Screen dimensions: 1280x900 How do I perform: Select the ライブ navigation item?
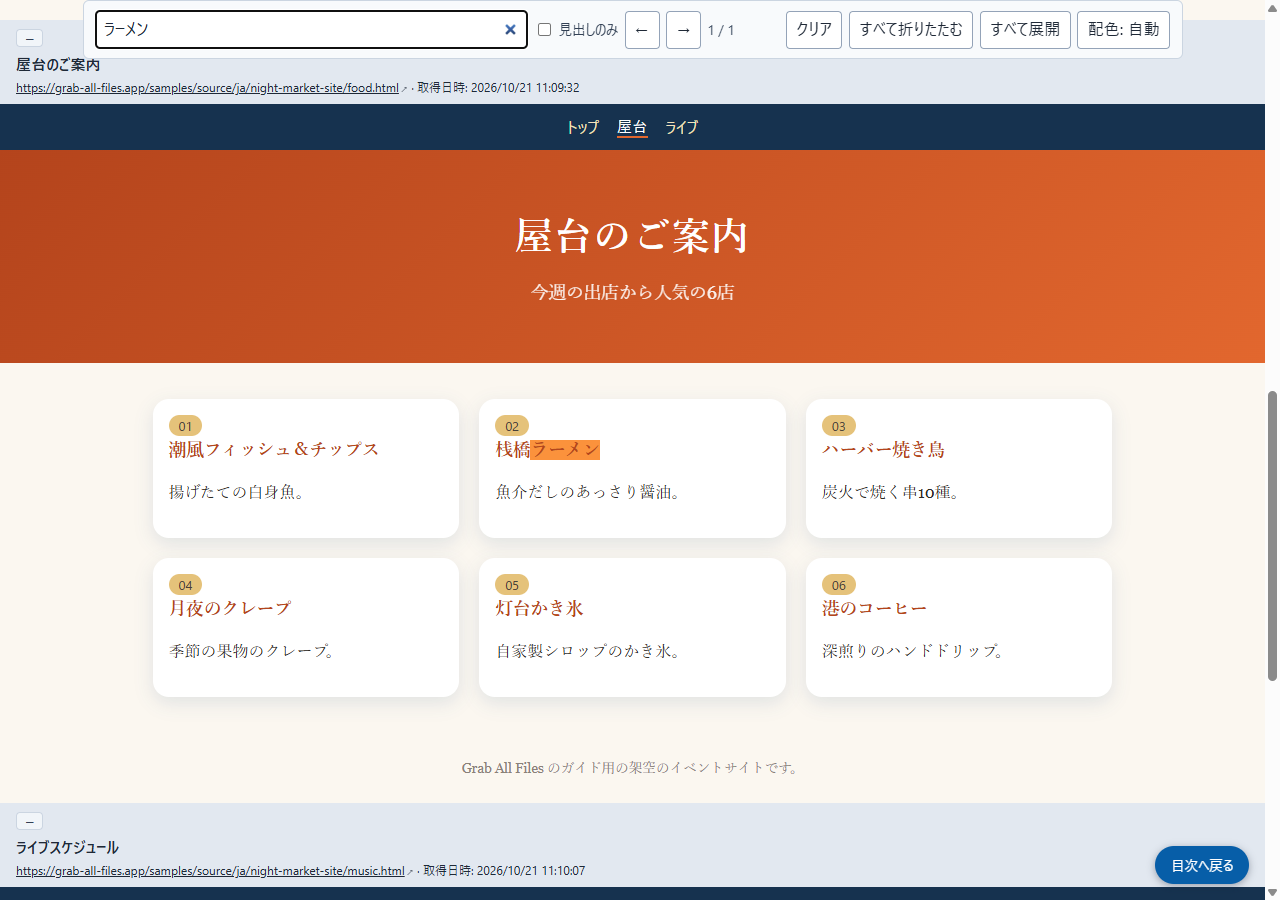point(682,127)
